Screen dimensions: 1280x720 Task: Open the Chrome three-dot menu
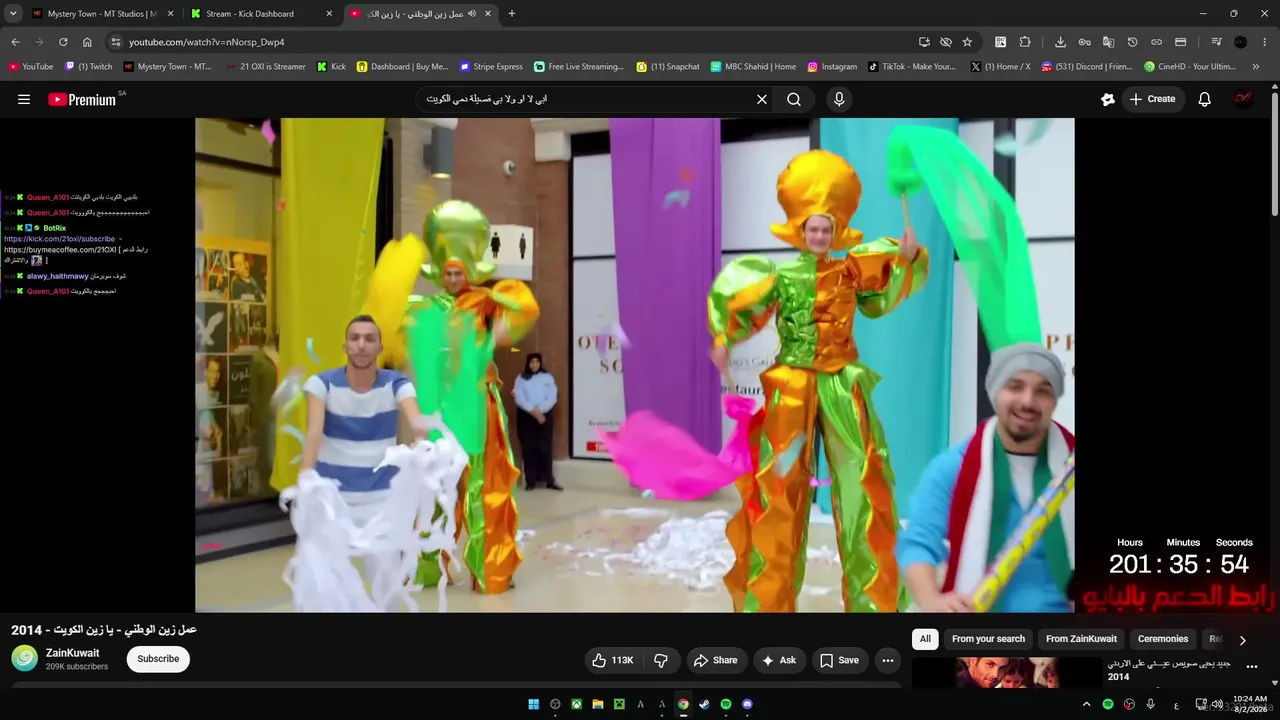coord(1265,42)
